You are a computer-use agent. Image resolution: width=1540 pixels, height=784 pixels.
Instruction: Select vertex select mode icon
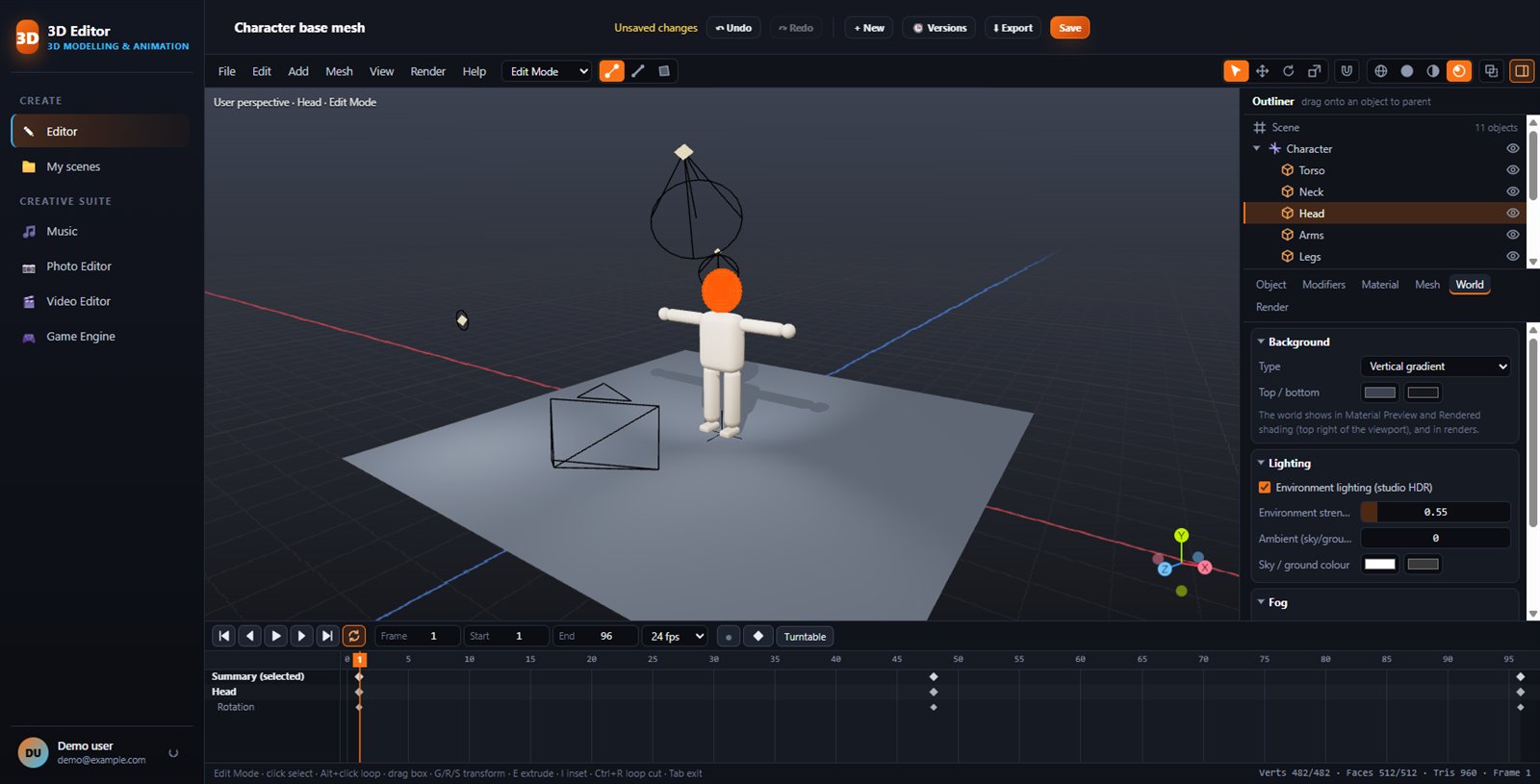point(611,71)
